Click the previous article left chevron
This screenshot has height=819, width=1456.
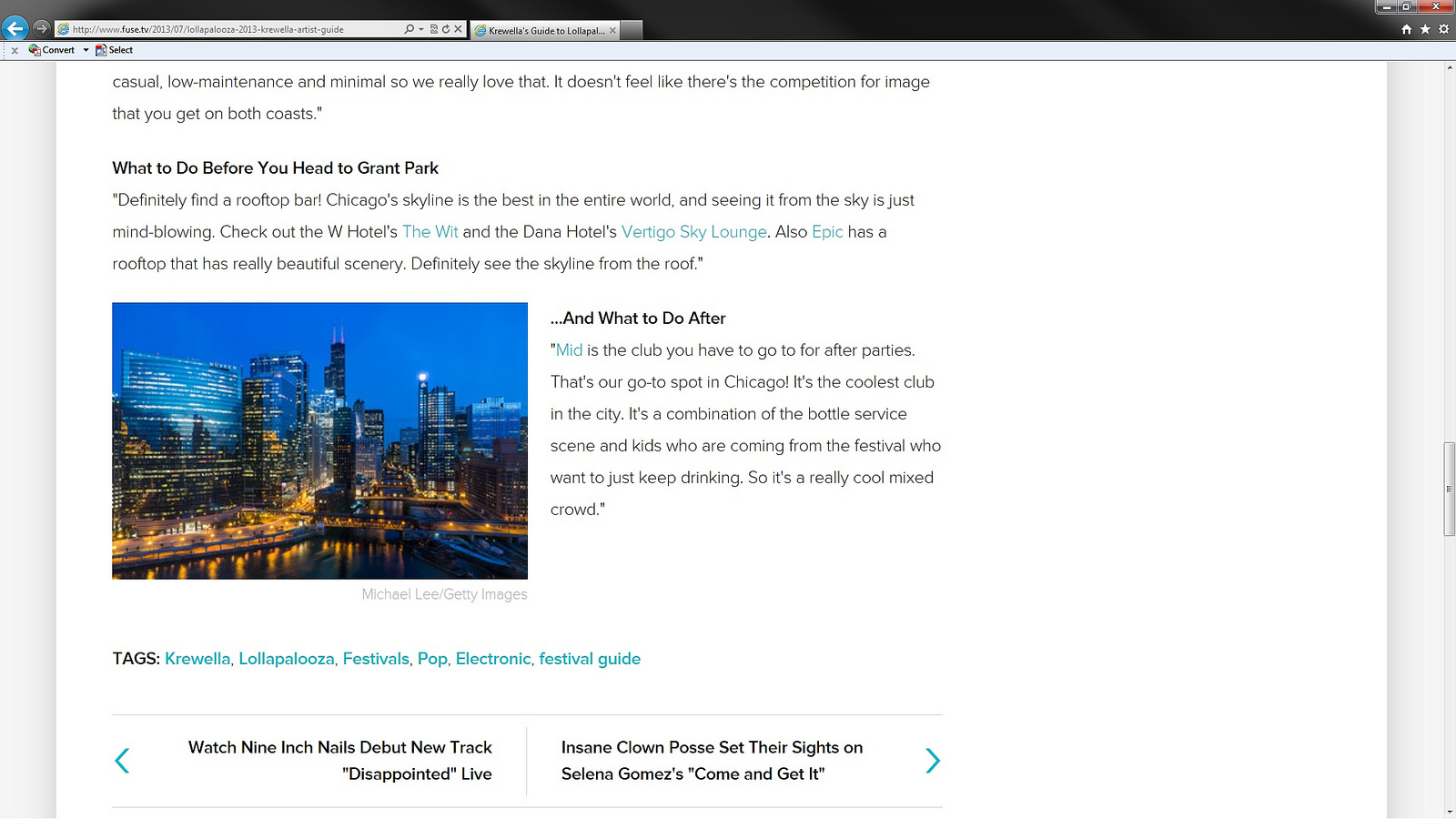point(122,761)
